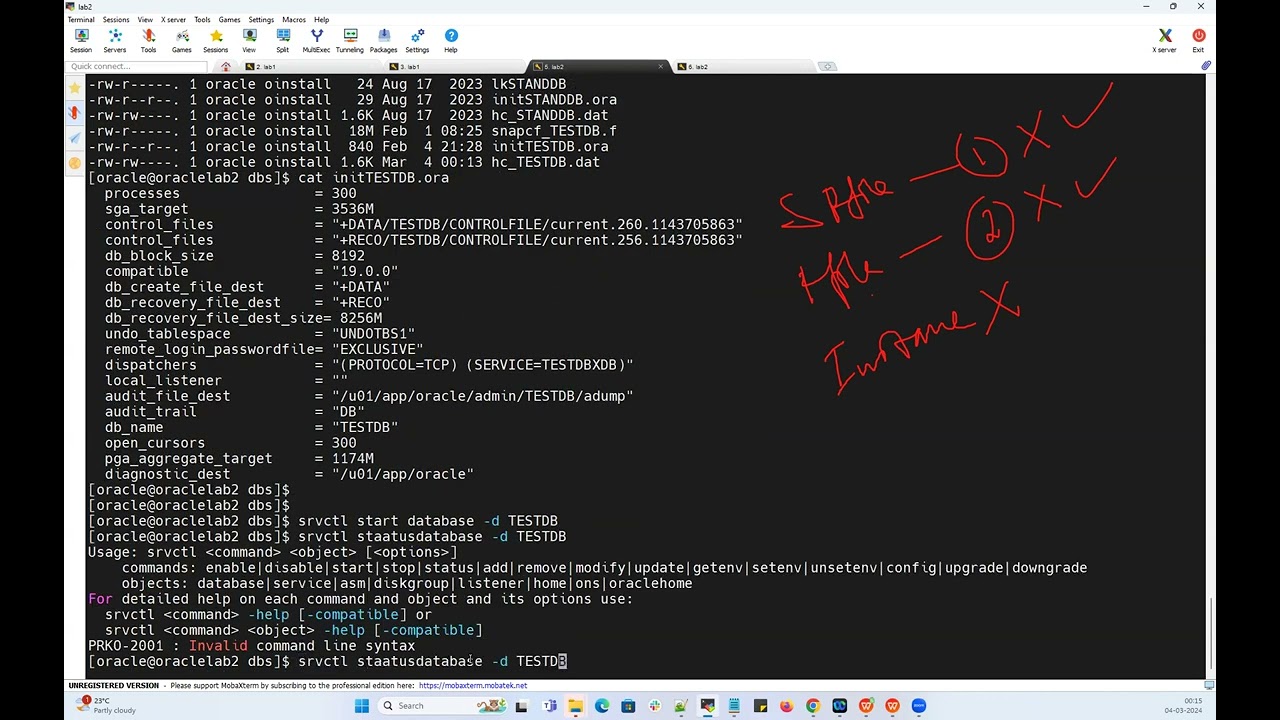Open the sidebar Tools knife icon
This screenshot has width=1280, height=720.
[75, 113]
